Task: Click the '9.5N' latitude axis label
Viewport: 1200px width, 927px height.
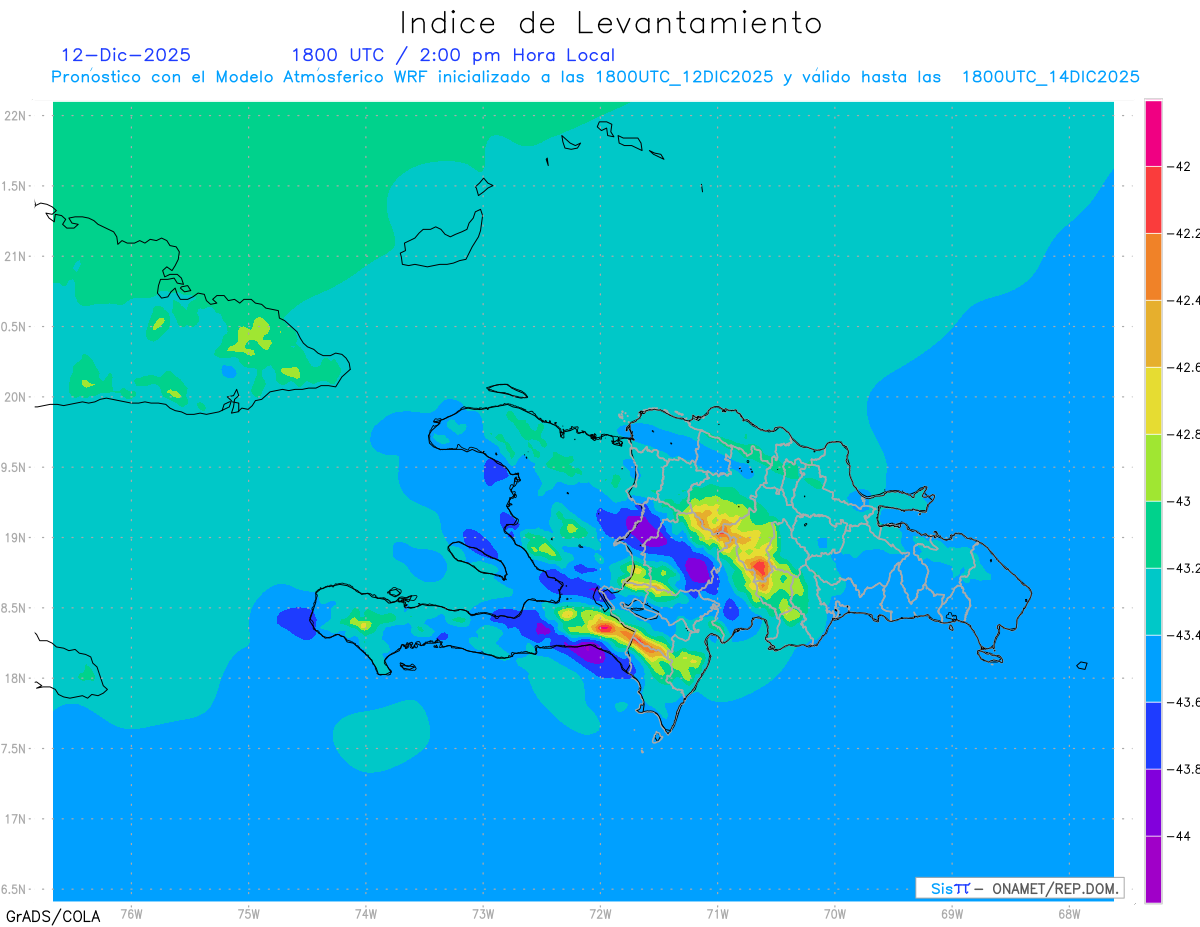Action: tap(15, 467)
